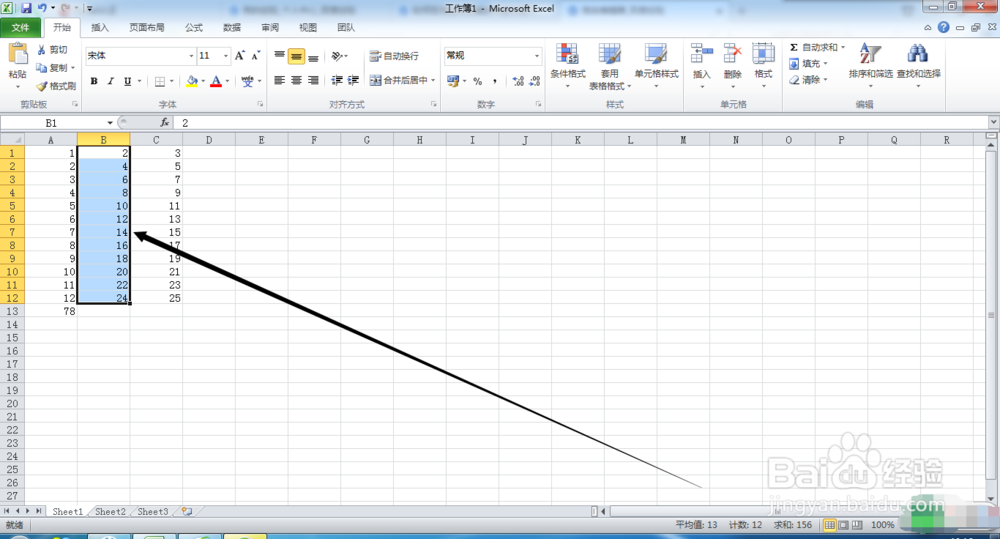Click the percent style button

(x=478, y=81)
